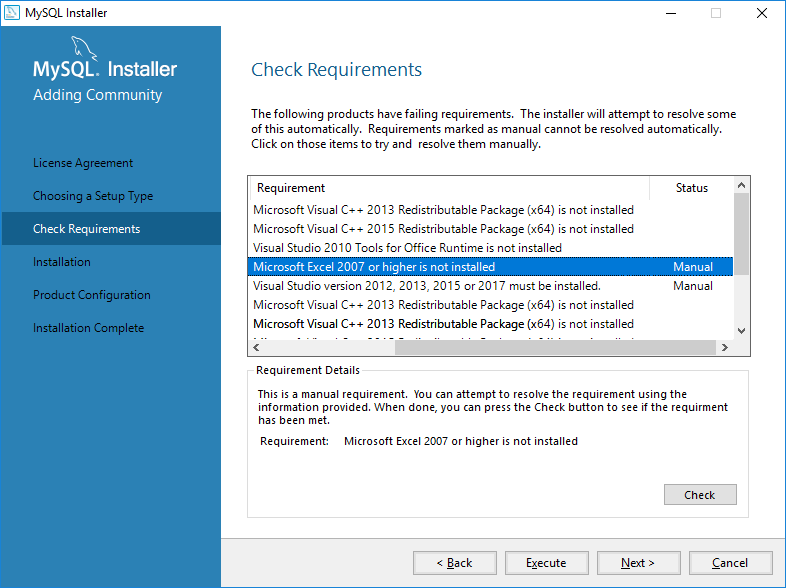Open the License Agreement step
The height and width of the screenshot is (588, 786).
pos(83,163)
